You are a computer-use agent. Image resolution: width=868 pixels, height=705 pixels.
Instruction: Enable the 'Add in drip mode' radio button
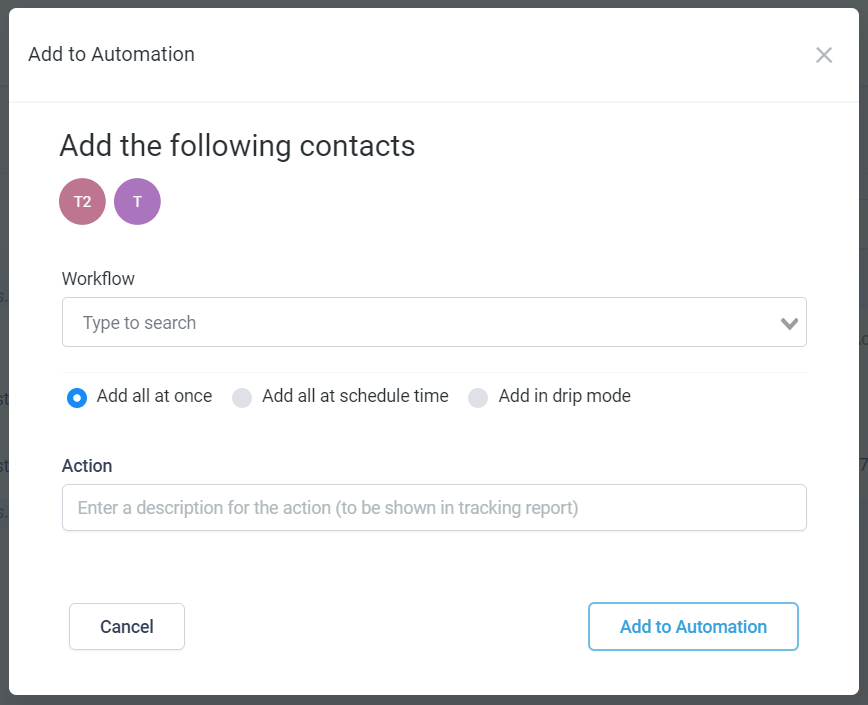pos(478,397)
